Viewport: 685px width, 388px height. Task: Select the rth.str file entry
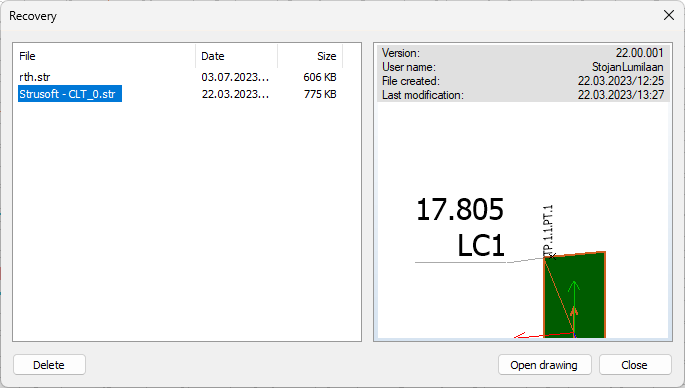[x=35, y=77]
